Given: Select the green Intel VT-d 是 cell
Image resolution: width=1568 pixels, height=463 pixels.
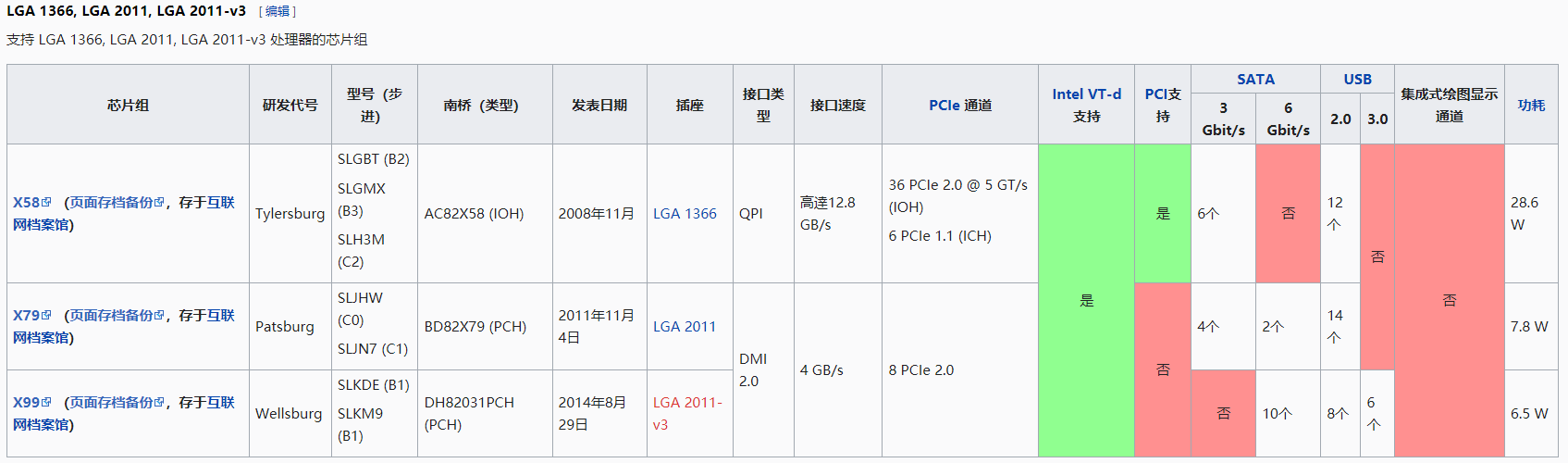Looking at the screenshot, I should tap(1087, 300).
